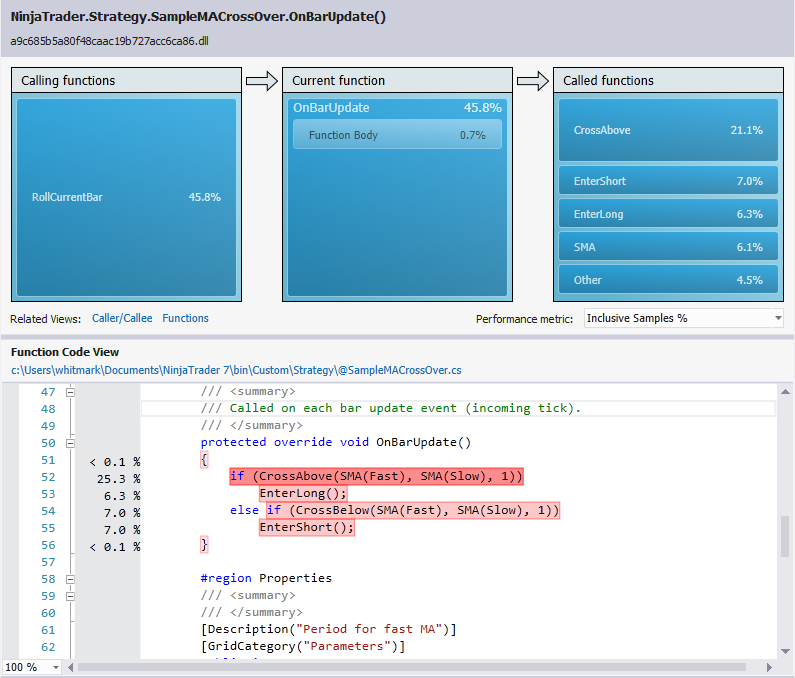Screen dimensions: 795x678
Task: Click line number 52 in the gutter
Action: click(48, 477)
